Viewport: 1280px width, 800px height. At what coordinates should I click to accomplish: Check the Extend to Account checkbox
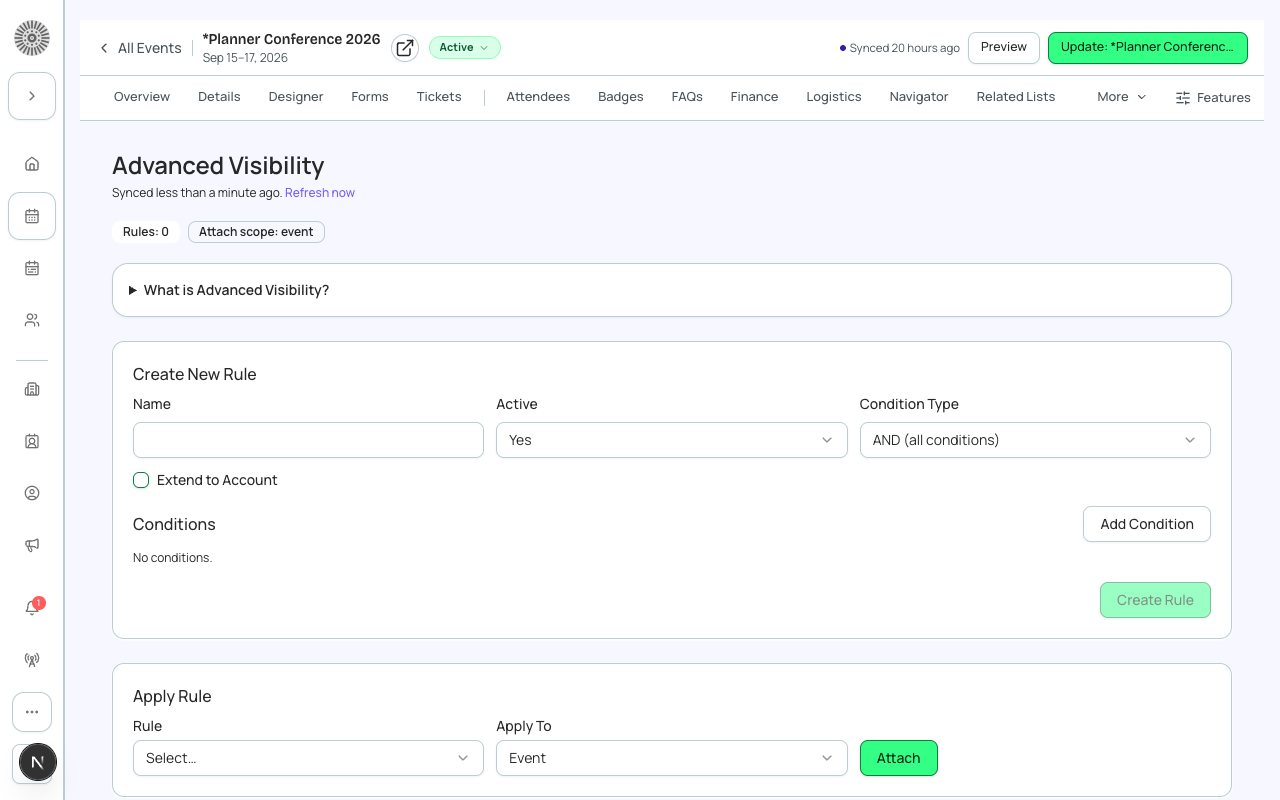click(141, 480)
